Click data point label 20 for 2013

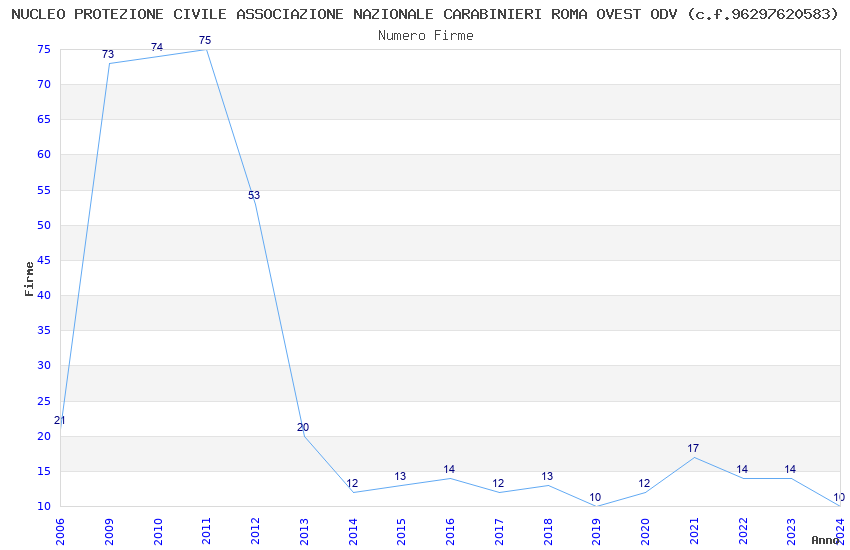click(302, 428)
